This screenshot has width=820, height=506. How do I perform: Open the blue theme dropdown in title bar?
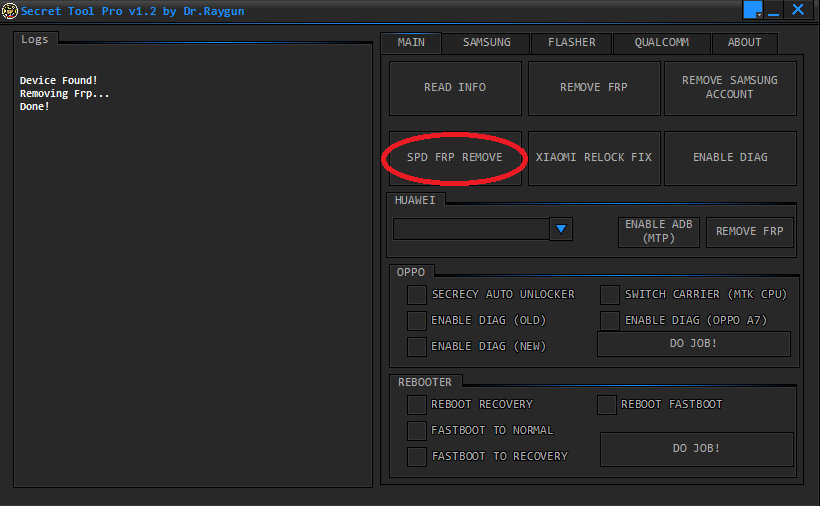[753, 10]
